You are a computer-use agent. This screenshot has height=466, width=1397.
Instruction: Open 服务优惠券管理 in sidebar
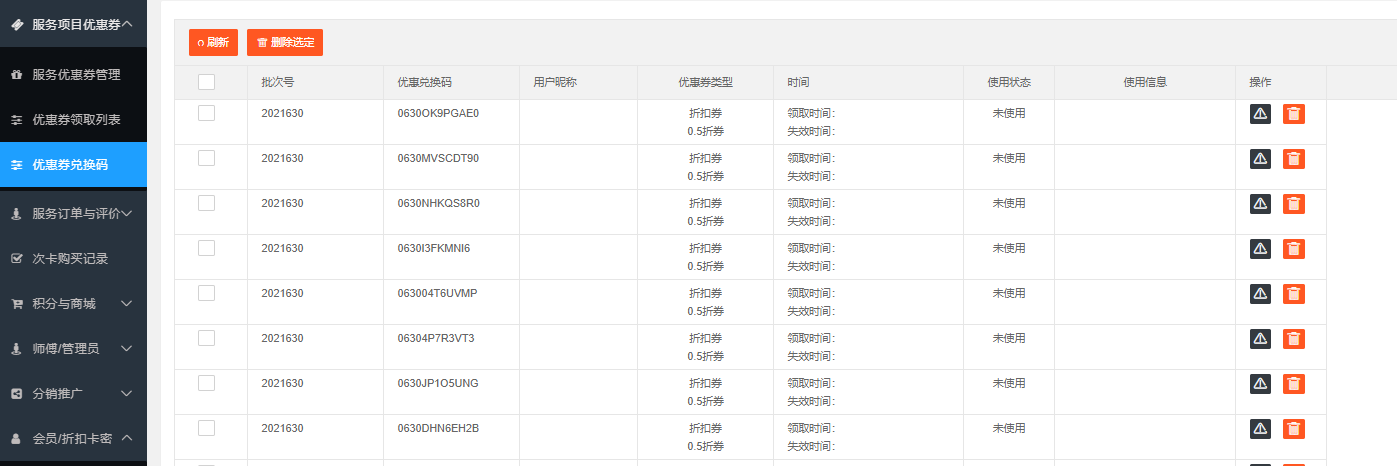(x=73, y=75)
